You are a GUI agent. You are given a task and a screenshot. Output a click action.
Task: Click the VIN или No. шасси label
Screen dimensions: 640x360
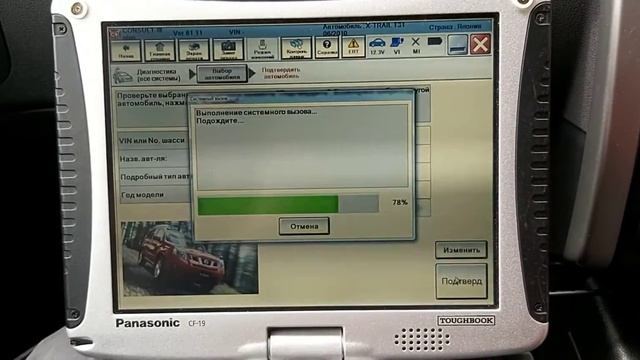(x=152, y=140)
